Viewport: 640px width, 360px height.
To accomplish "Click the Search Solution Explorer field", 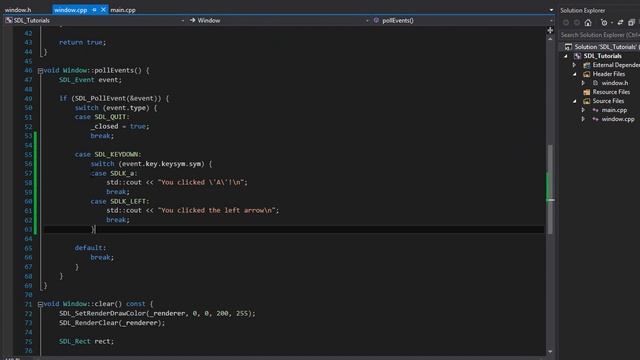I will point(599,35).
